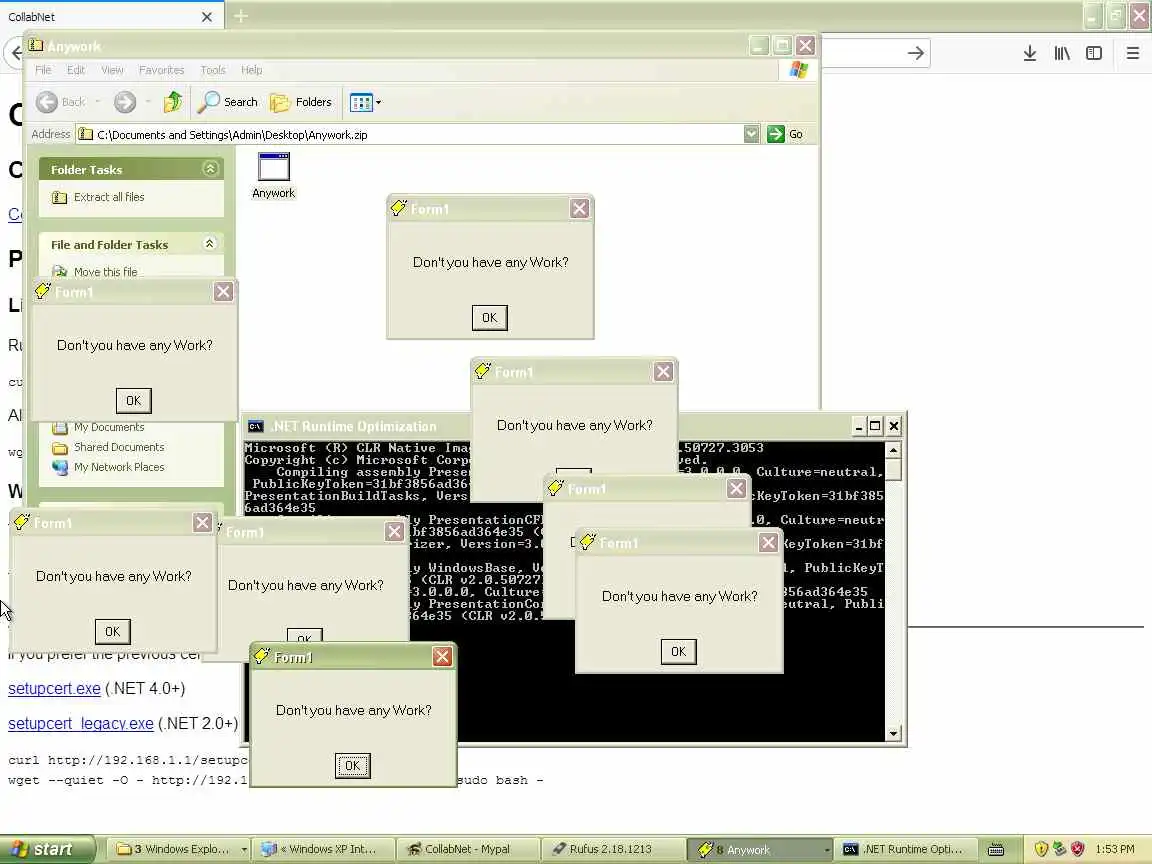Open the File menu in Anywork window
Viewport: 1152px width, 864px height.
[x=43, y=70]
